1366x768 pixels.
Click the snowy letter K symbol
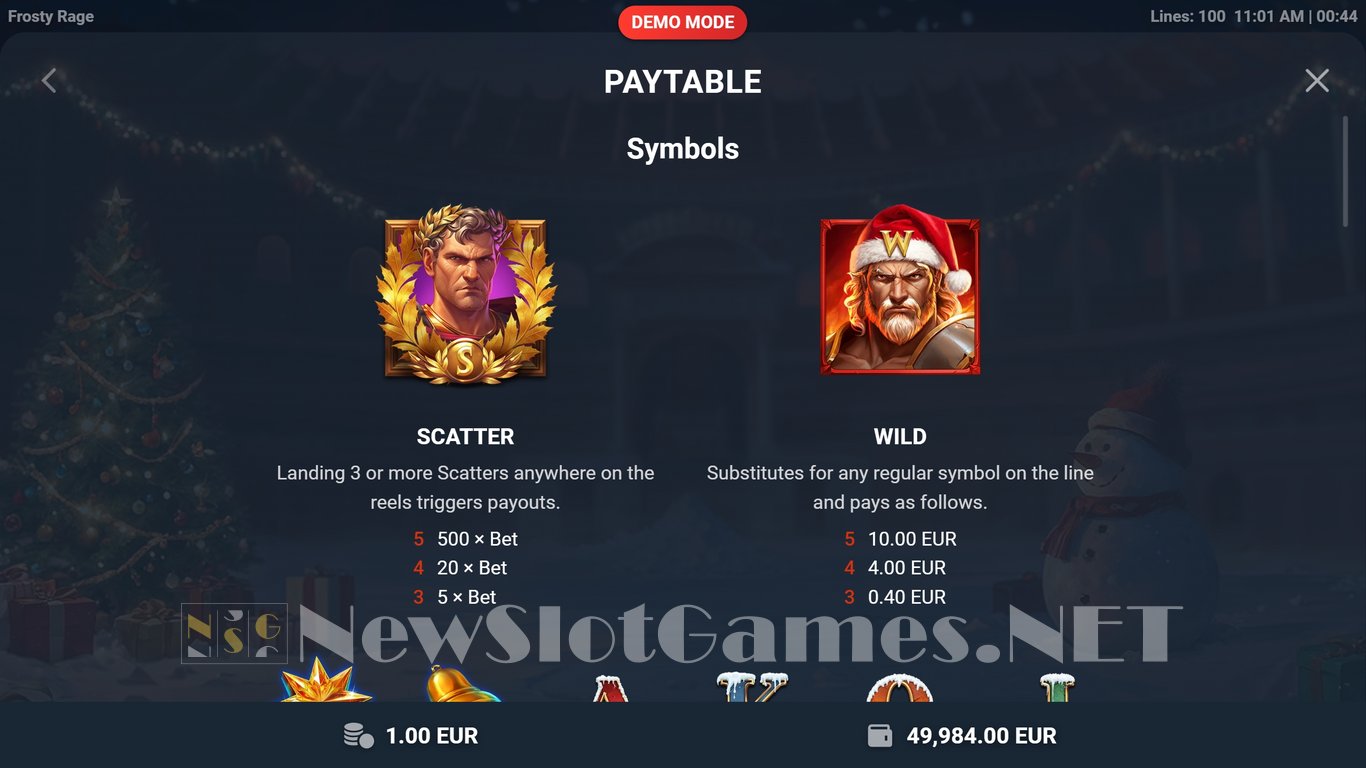pyautogui.click(x=753, y=687)
